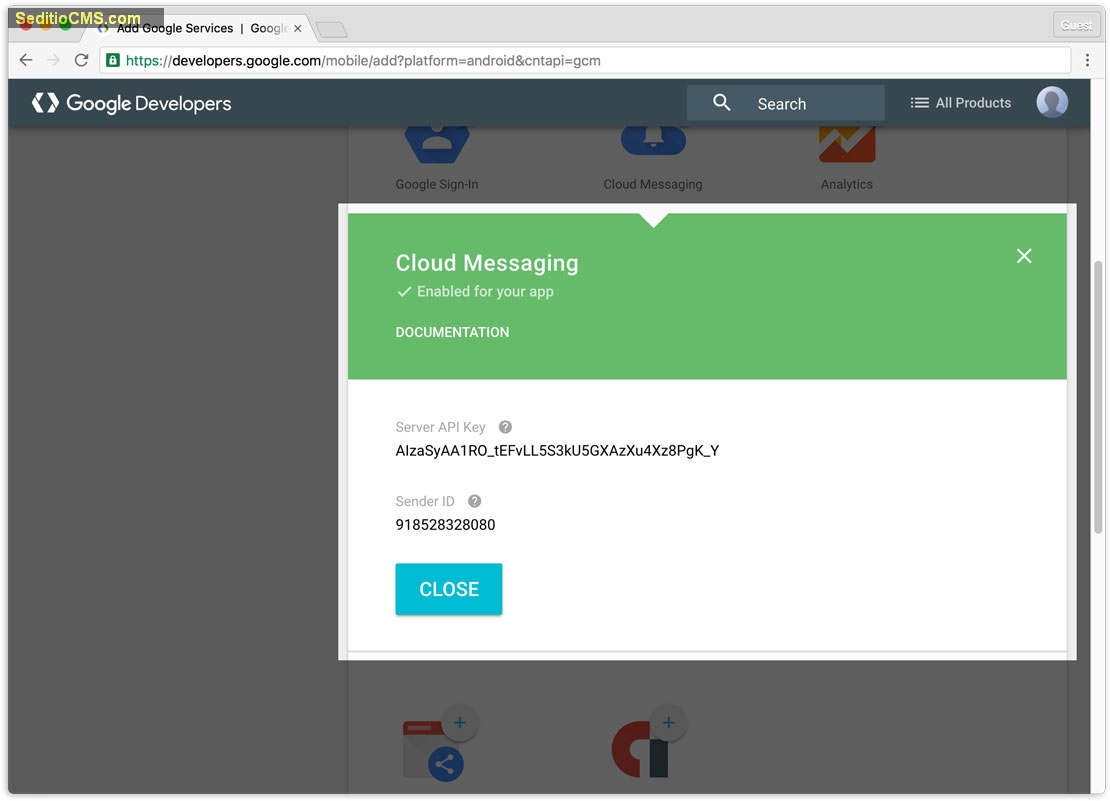Click the vertical page scrollbar
This screenshot has width=1110, height=801.
point(1098,396)
